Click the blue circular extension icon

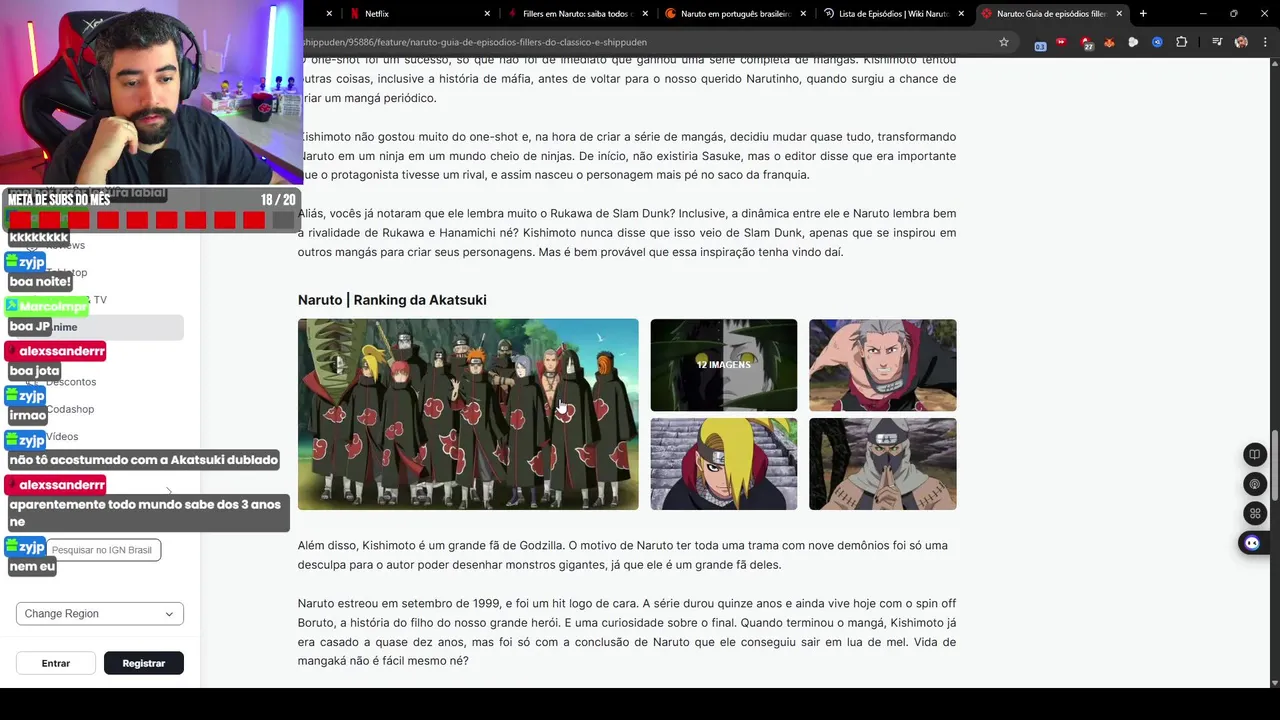coord(1157,42)
